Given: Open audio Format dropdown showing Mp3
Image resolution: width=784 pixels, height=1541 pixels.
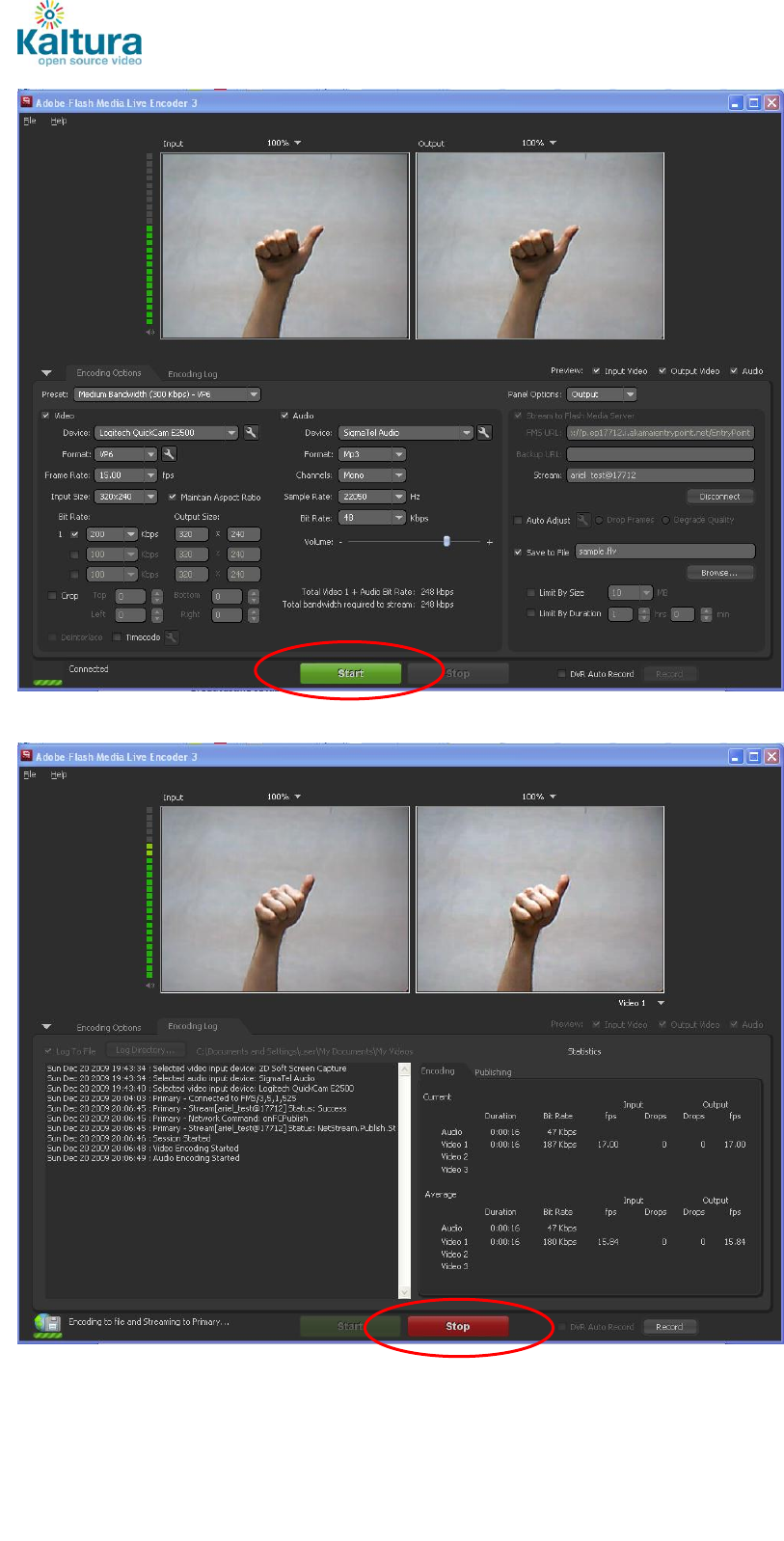Looking at the screenshot, I should [372, 454].
